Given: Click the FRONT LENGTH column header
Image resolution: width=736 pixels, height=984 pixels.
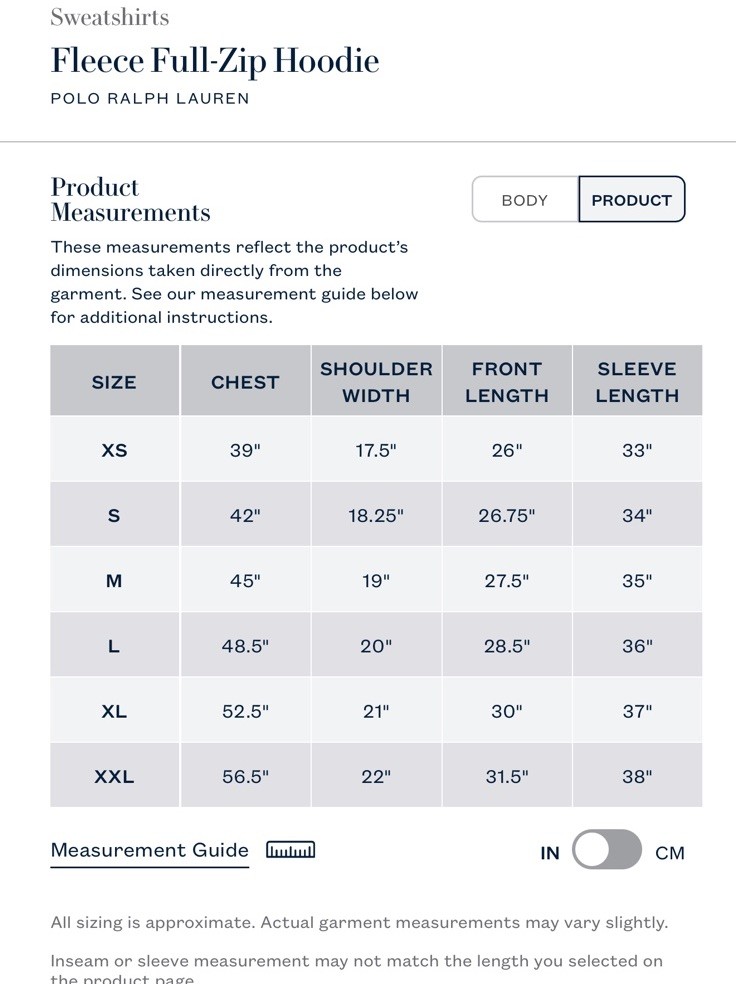Looking at the screenshot, I should (x=507, y=382).
